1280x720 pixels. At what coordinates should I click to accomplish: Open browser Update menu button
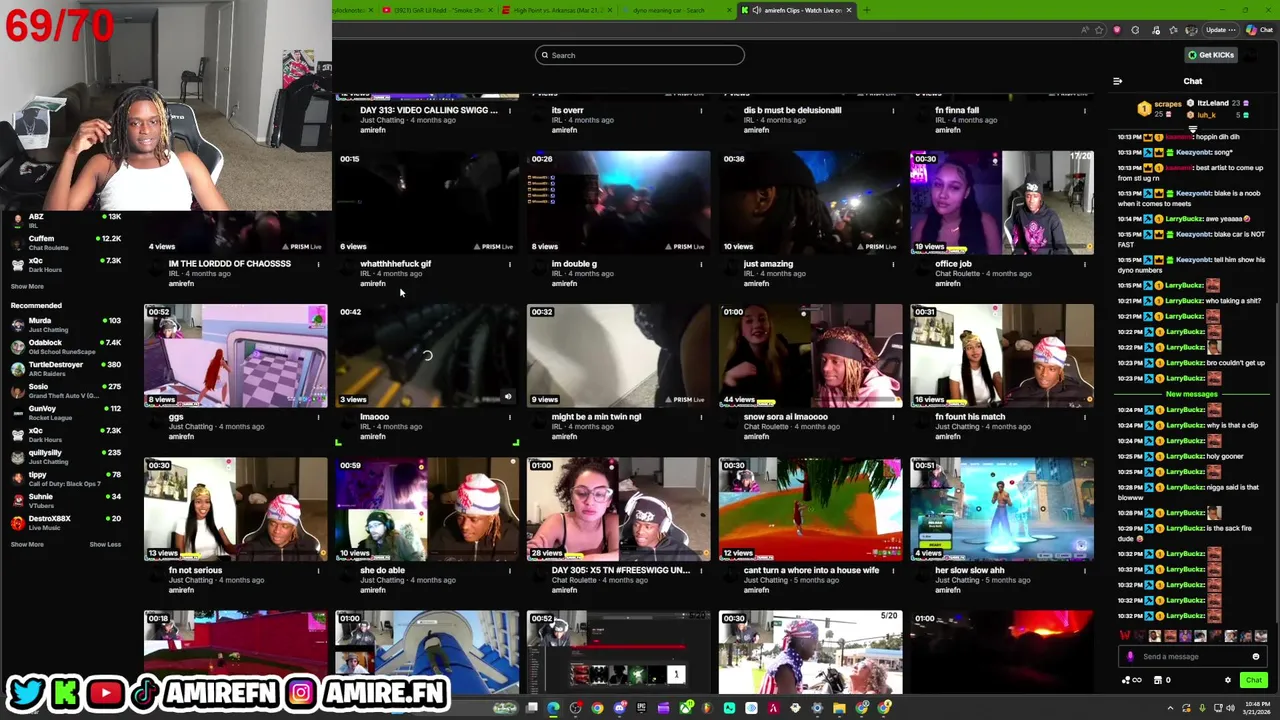(x=1222, y=30)
